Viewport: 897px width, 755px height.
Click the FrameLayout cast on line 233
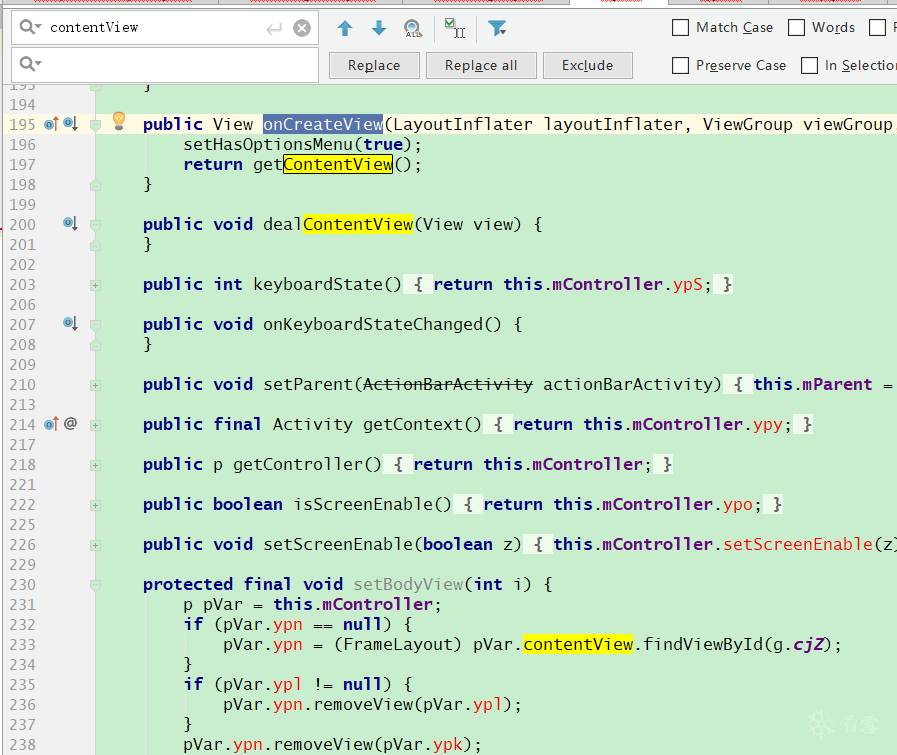click(398, 645)
